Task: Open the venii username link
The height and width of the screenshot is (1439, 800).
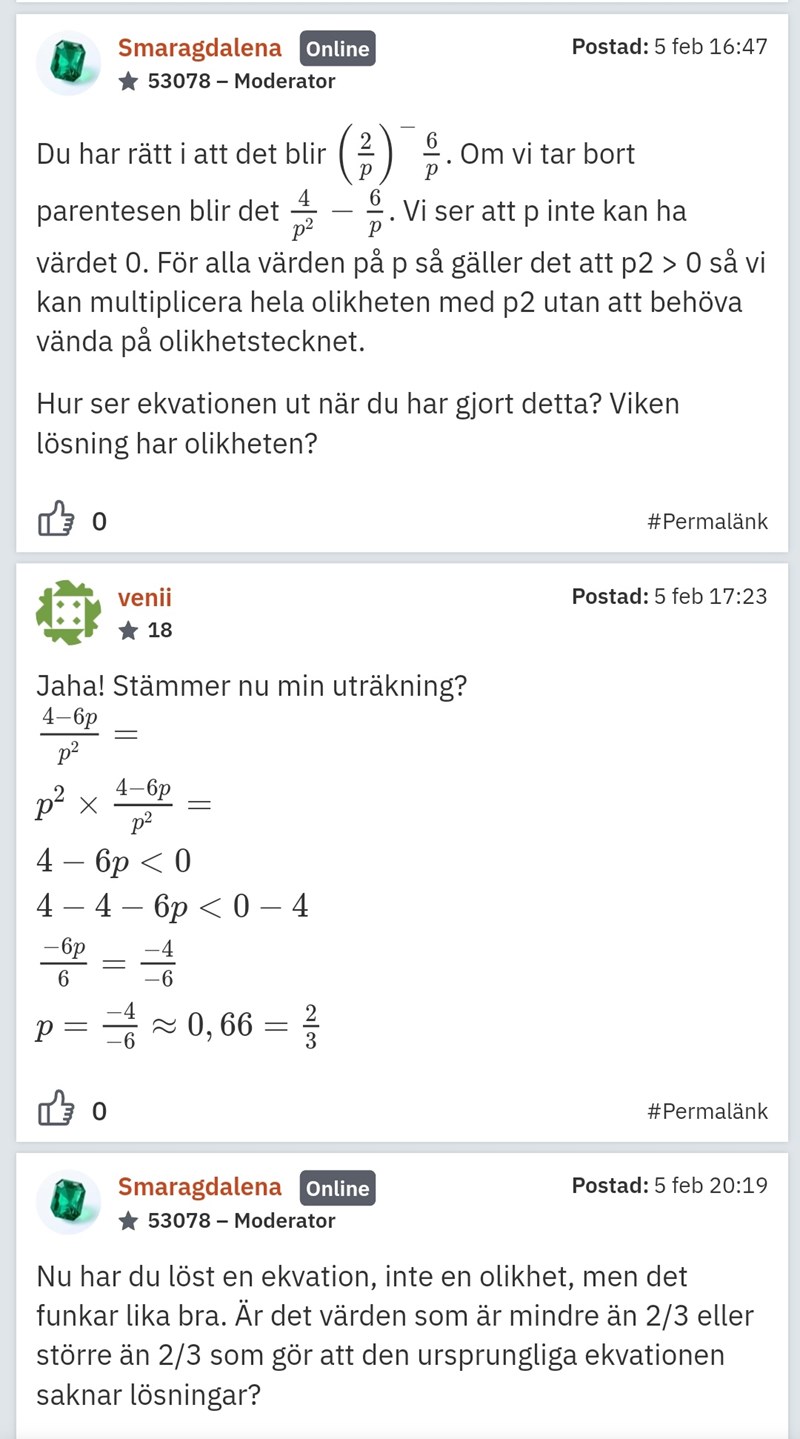Action: [145, 597]
